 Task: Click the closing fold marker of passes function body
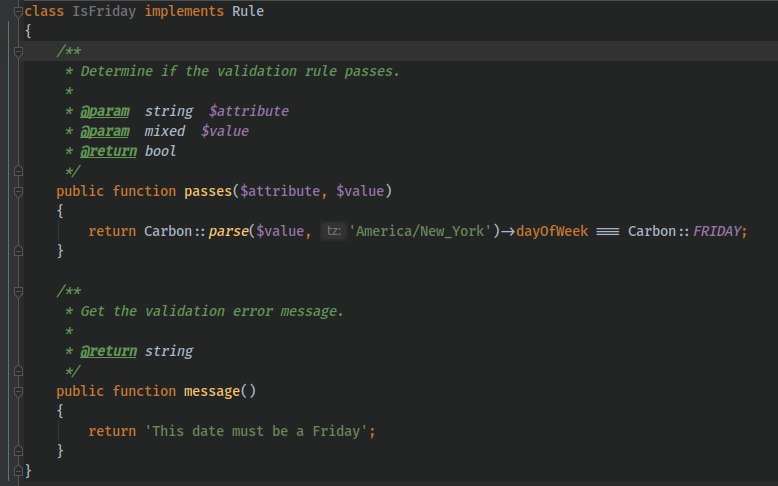(18, 251)
